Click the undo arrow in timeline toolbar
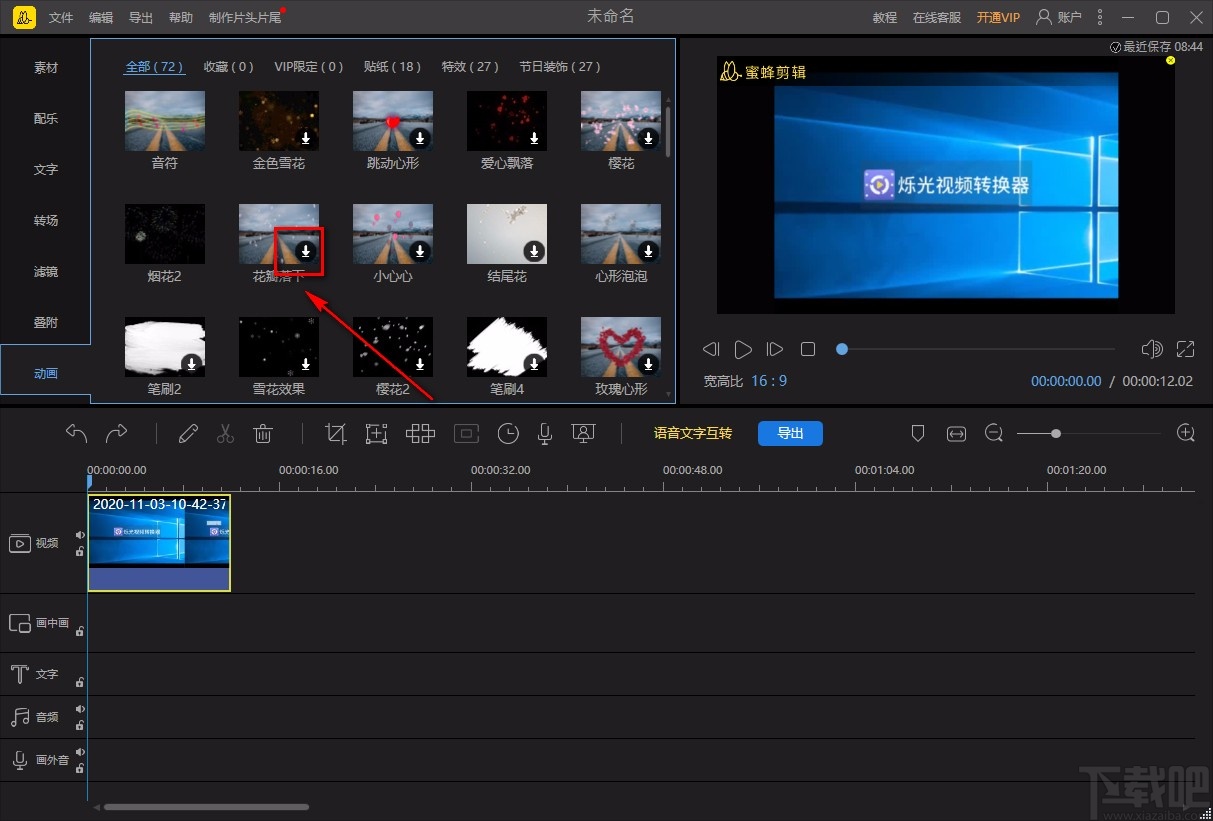The height and width of the screenshot is (821, 1213). (76, 433)
